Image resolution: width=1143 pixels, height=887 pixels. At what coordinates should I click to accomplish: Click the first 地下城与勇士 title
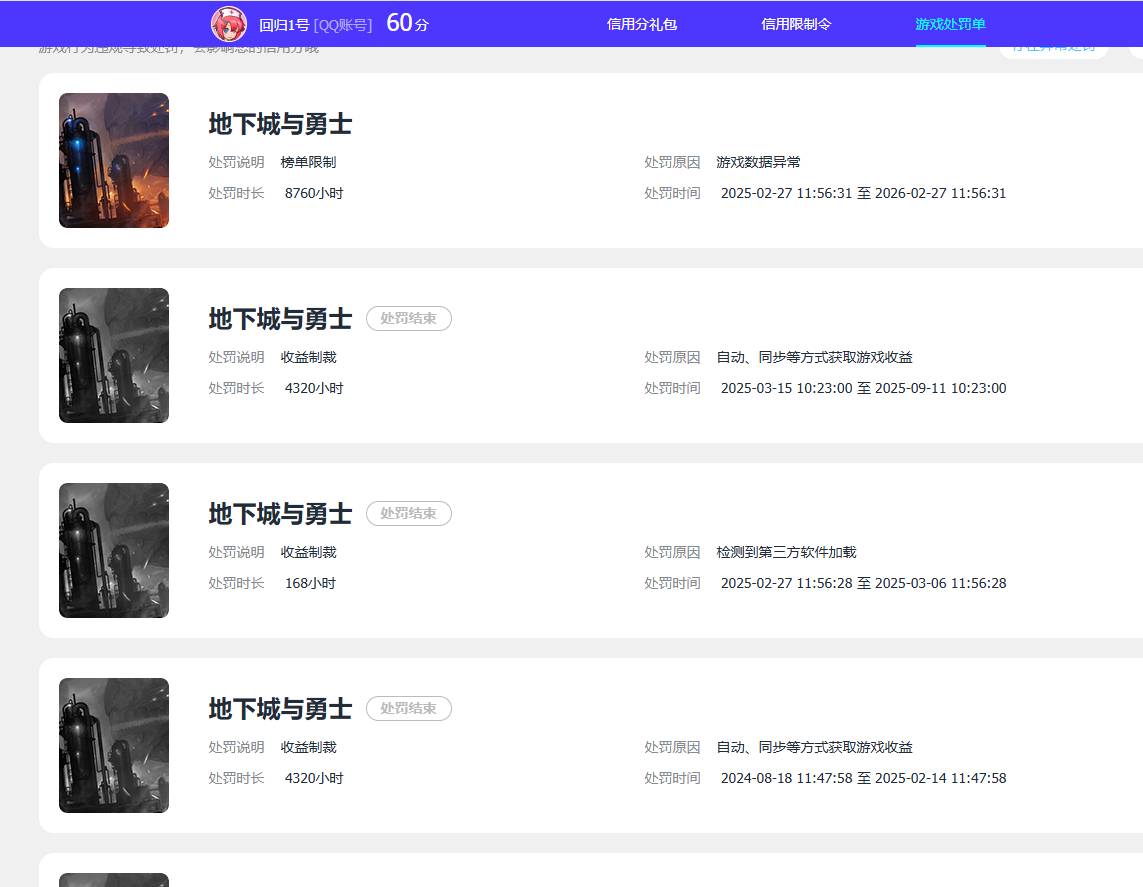click(279, 123)
